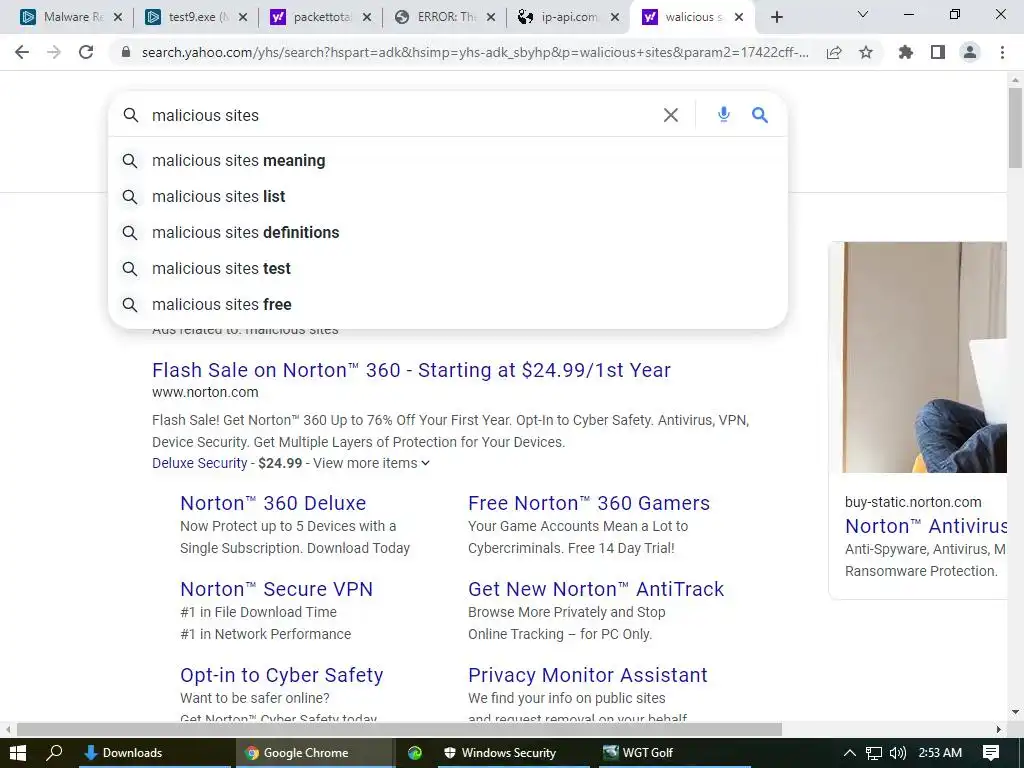
Task: Open the network icon in system tray
Action: [x=874, y=753]
